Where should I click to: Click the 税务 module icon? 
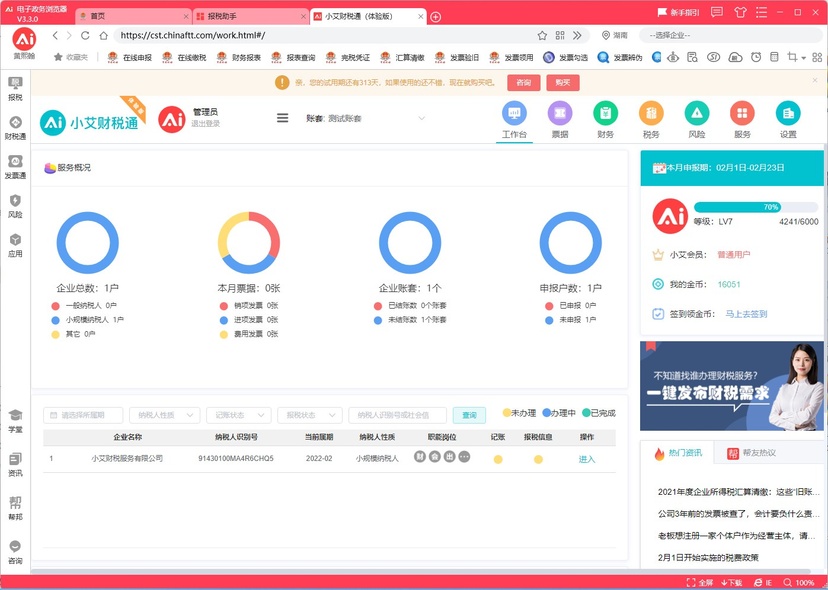click(x=651, y=114)
